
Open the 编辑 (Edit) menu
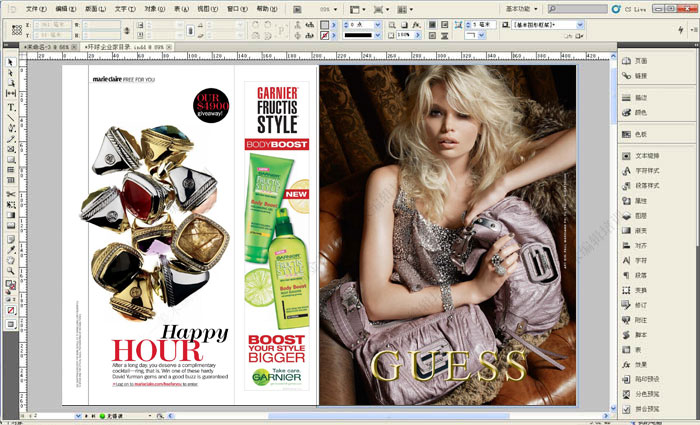66,9
